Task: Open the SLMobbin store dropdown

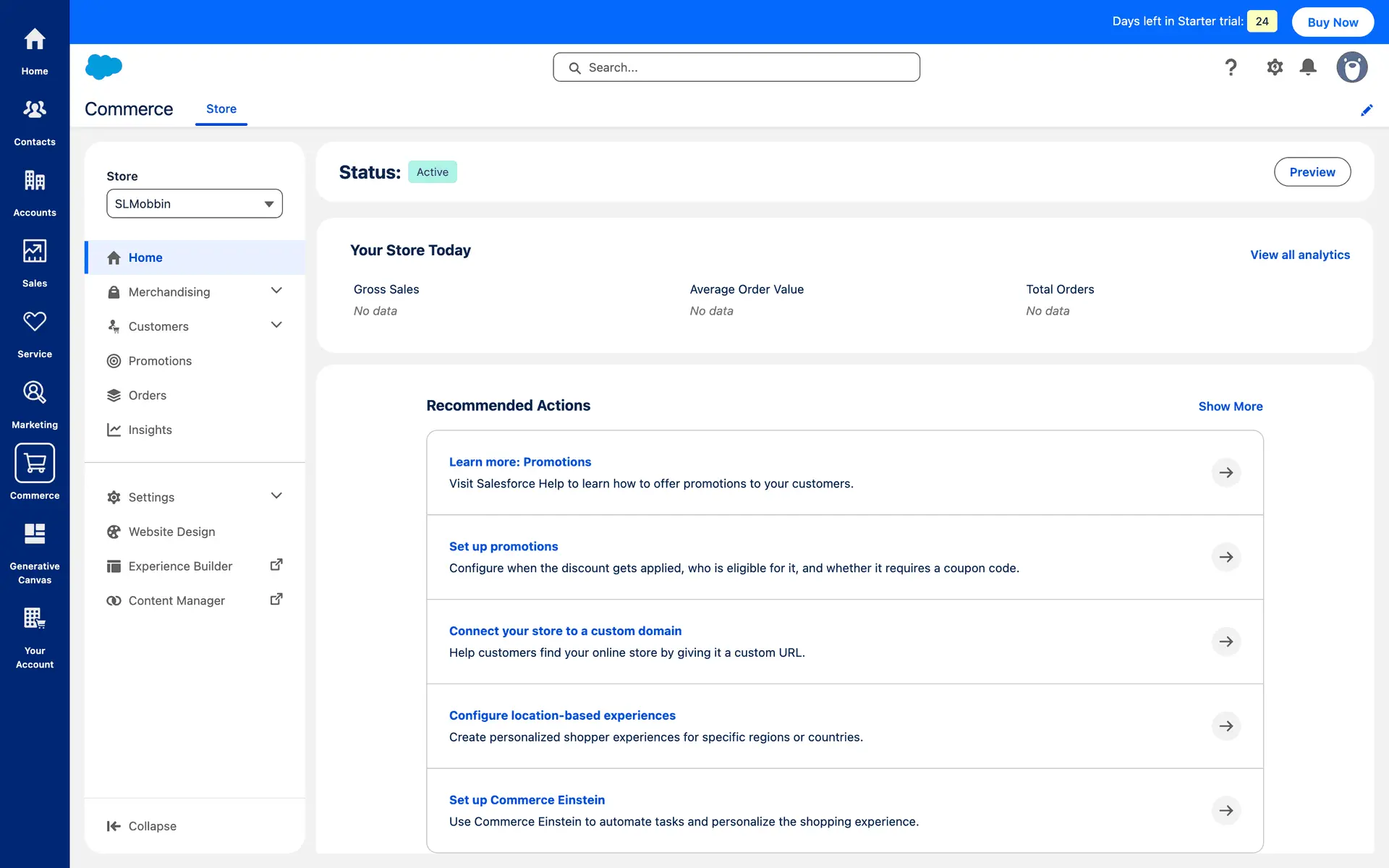Action: pos(194,204)
